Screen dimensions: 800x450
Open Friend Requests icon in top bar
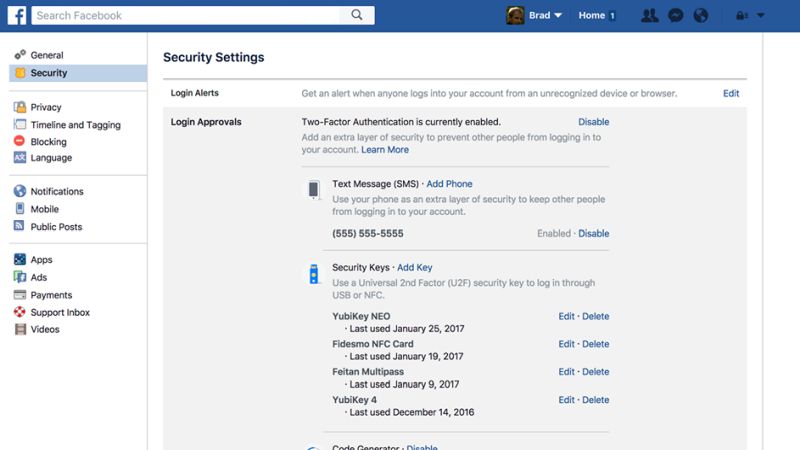649,15
